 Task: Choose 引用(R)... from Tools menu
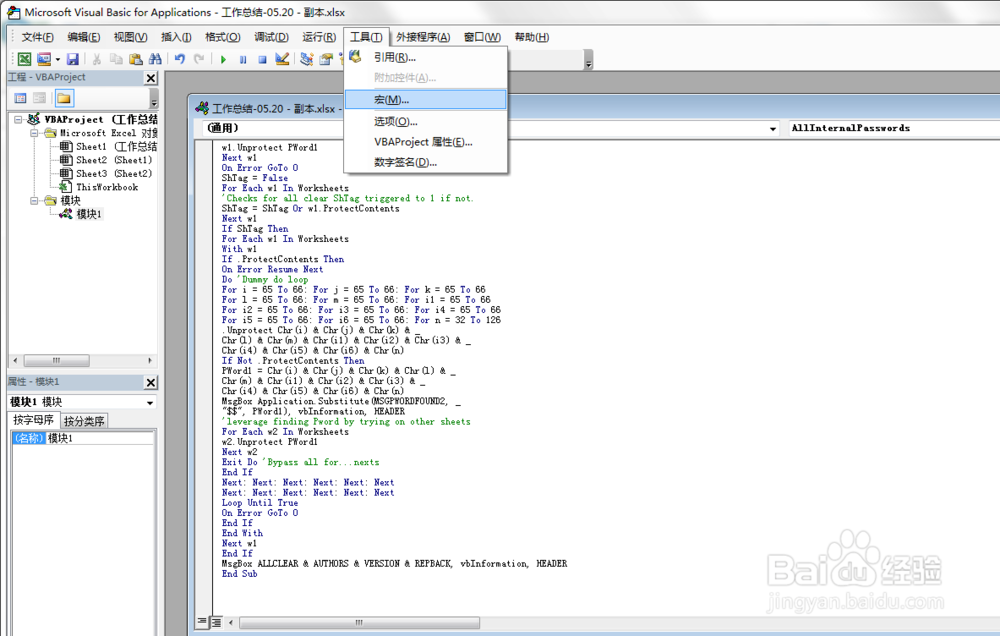click(x=425, y=57)
